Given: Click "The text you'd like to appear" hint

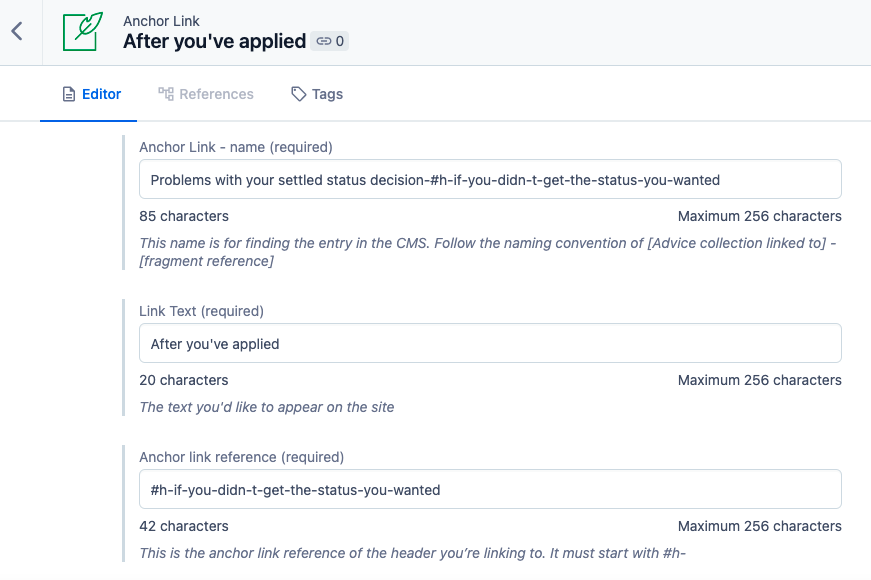Looking at the screenshot, I should pos(267,407).
